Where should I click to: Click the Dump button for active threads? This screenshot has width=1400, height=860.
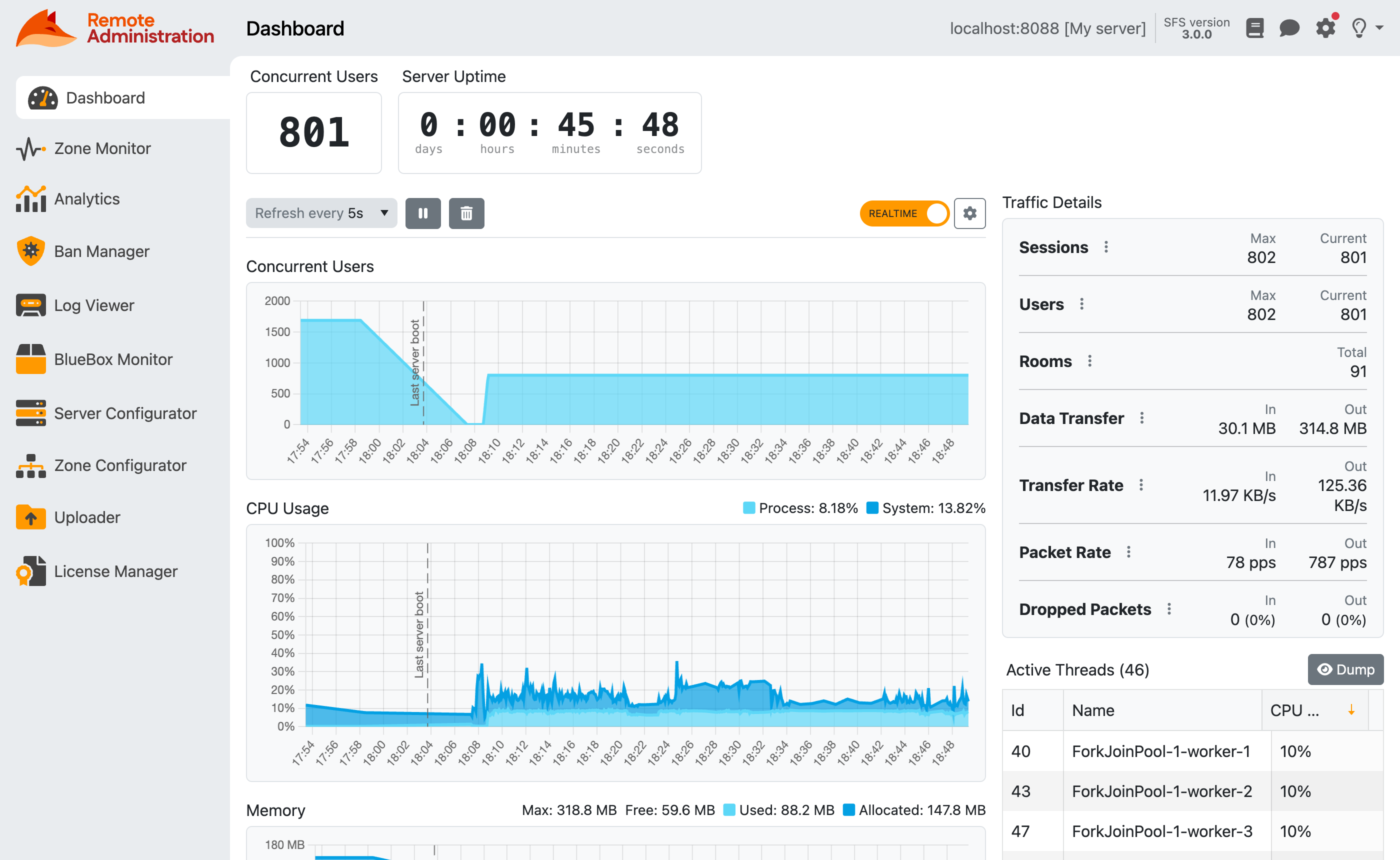click(1345, 669)
